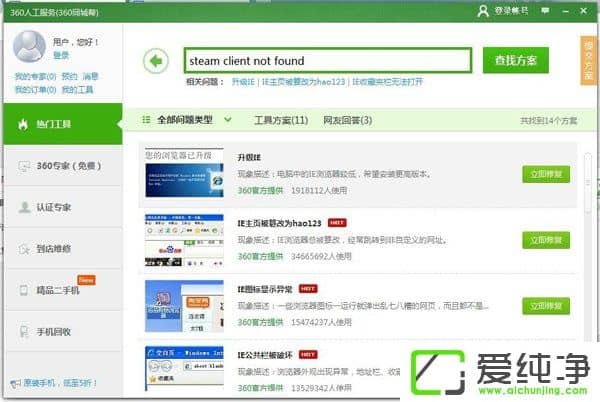600x402 pixels.
Task: Open 认证专家 sidebar item
Action: coord(64,207)
